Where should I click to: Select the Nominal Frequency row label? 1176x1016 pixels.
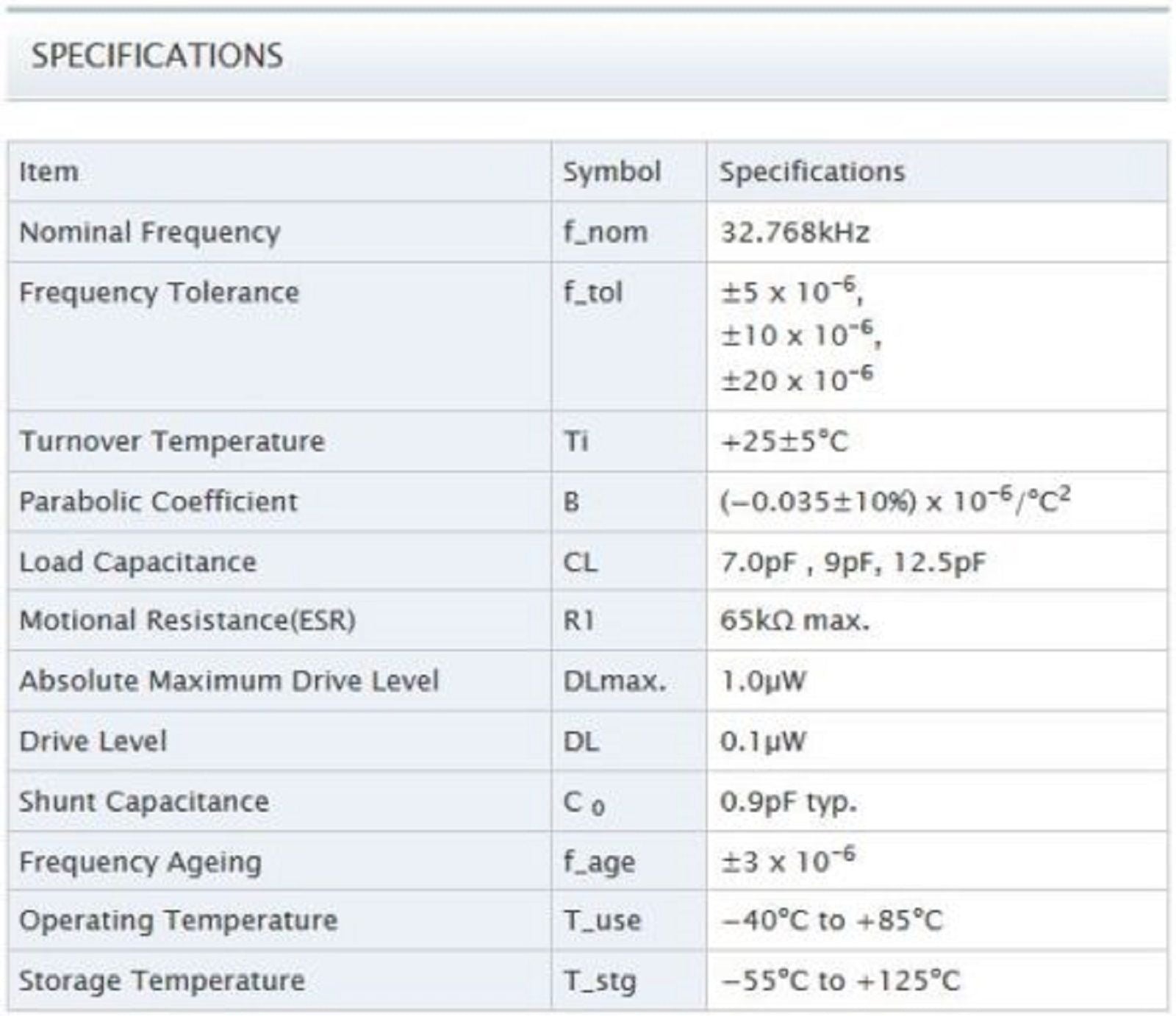tap(149, 232)
